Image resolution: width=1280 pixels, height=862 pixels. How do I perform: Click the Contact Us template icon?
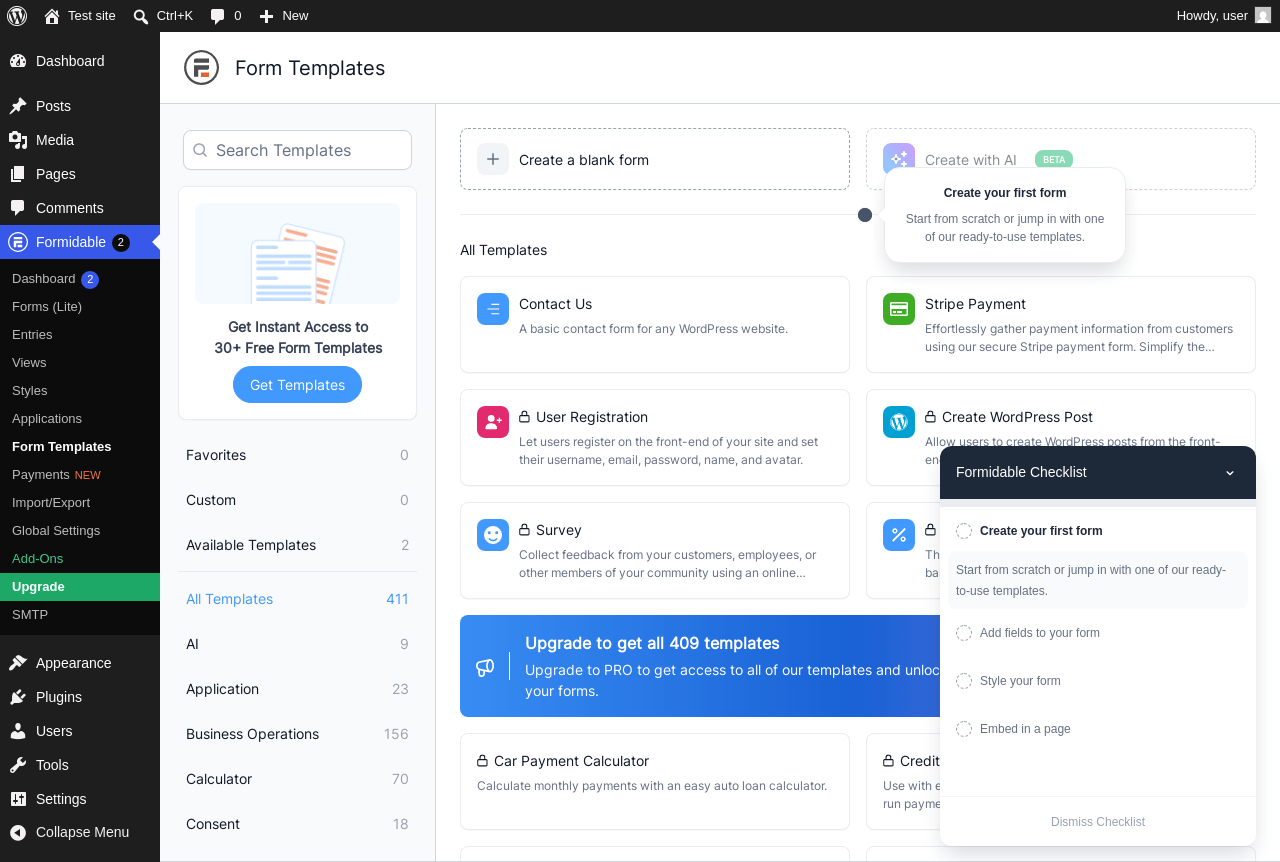493,309
